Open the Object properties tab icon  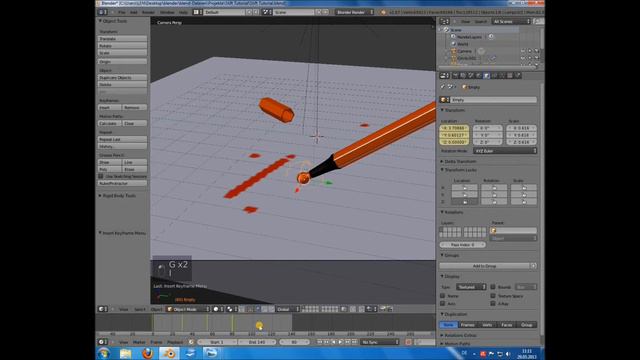click(487, 76)
